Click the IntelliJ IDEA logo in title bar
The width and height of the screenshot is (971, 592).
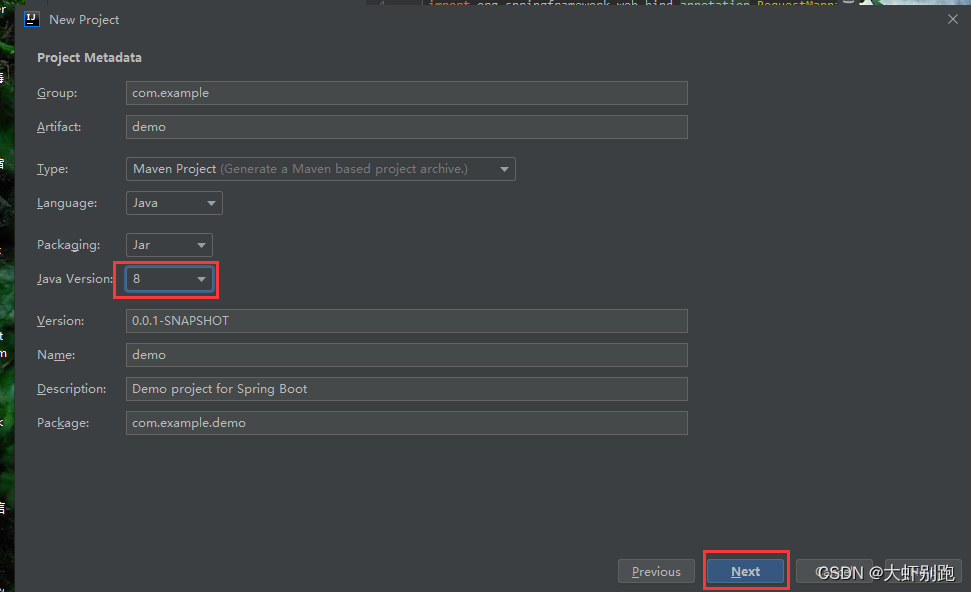(31, 19)
